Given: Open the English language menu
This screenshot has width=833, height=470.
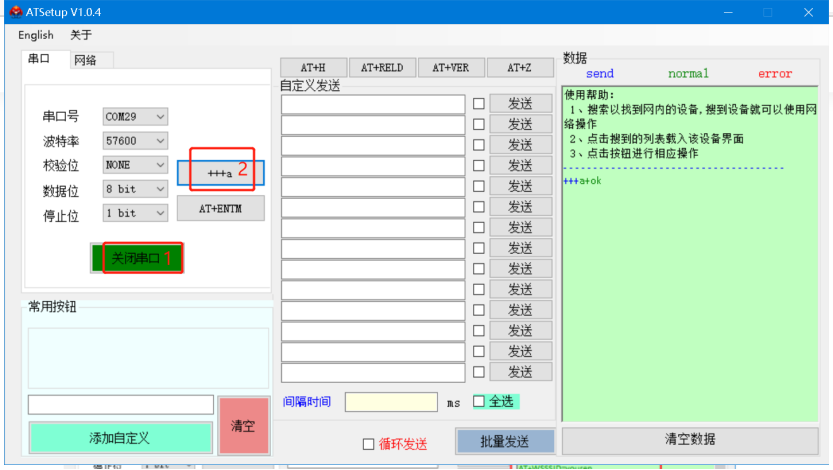Looking at the screenshot, I should (x=36, y=35).
